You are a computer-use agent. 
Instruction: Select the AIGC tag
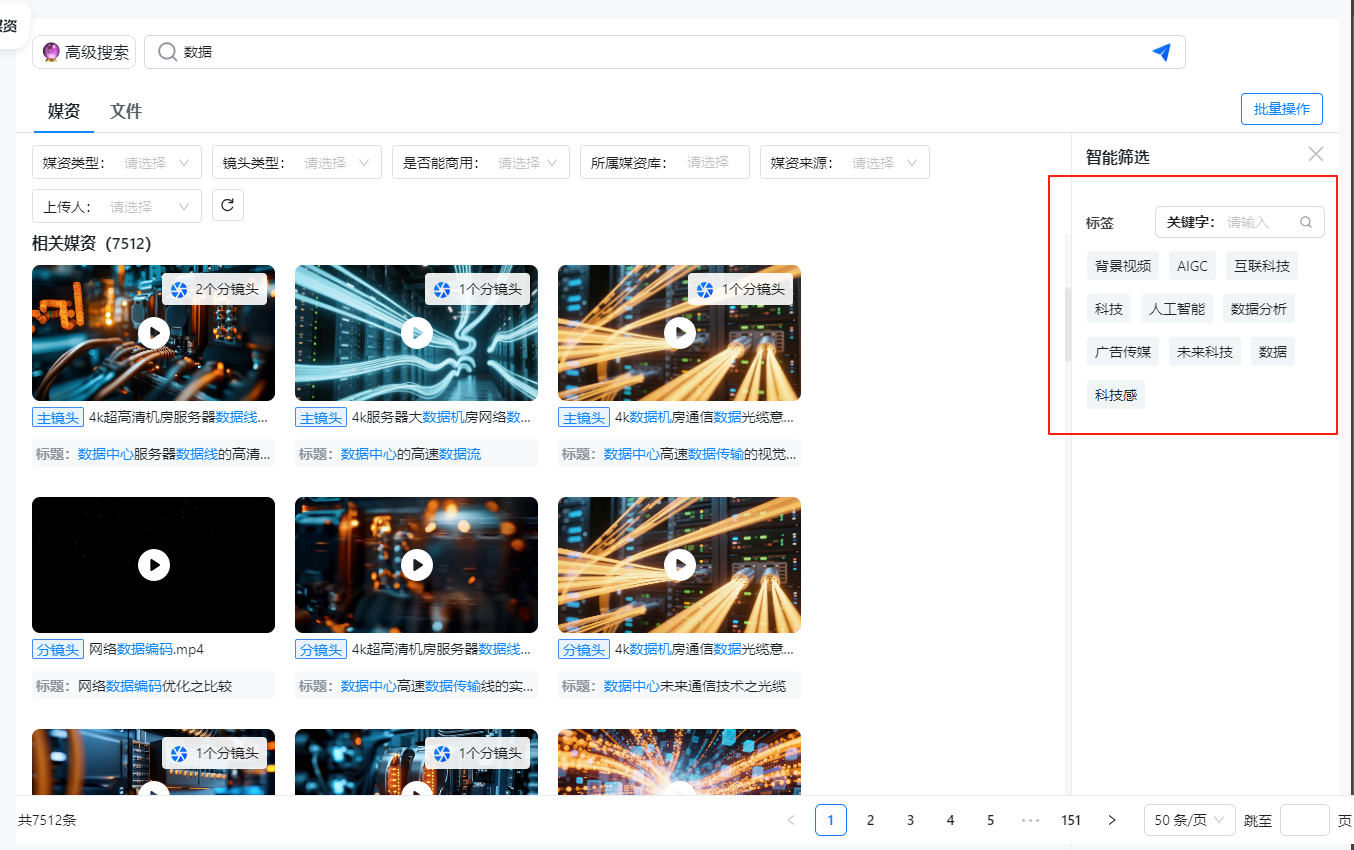pyautogui.click(x=1192, y=266)
